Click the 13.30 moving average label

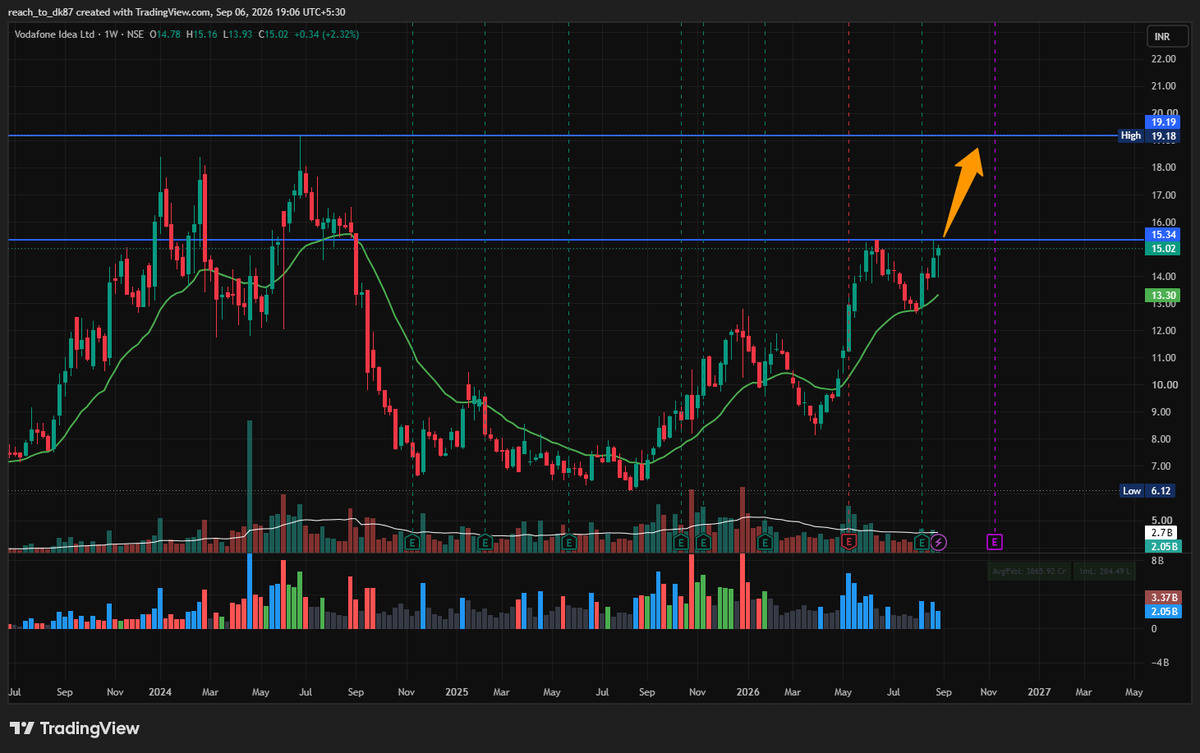click(1162, 295)
